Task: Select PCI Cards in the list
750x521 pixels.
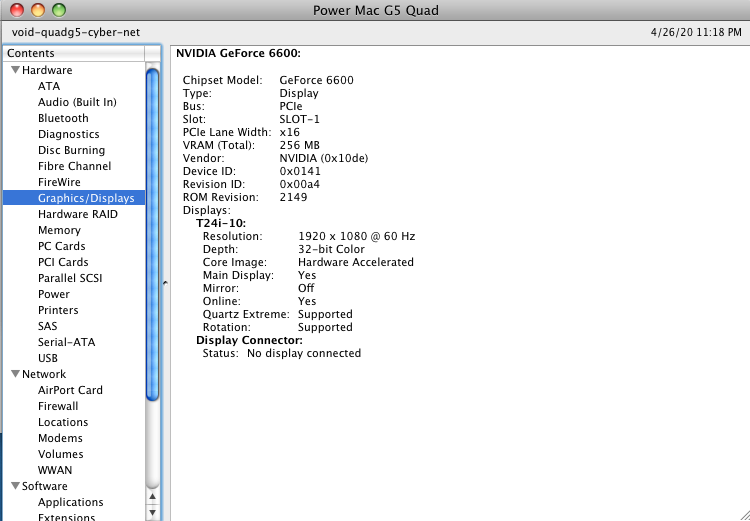Action: click(x=63, y=262)
